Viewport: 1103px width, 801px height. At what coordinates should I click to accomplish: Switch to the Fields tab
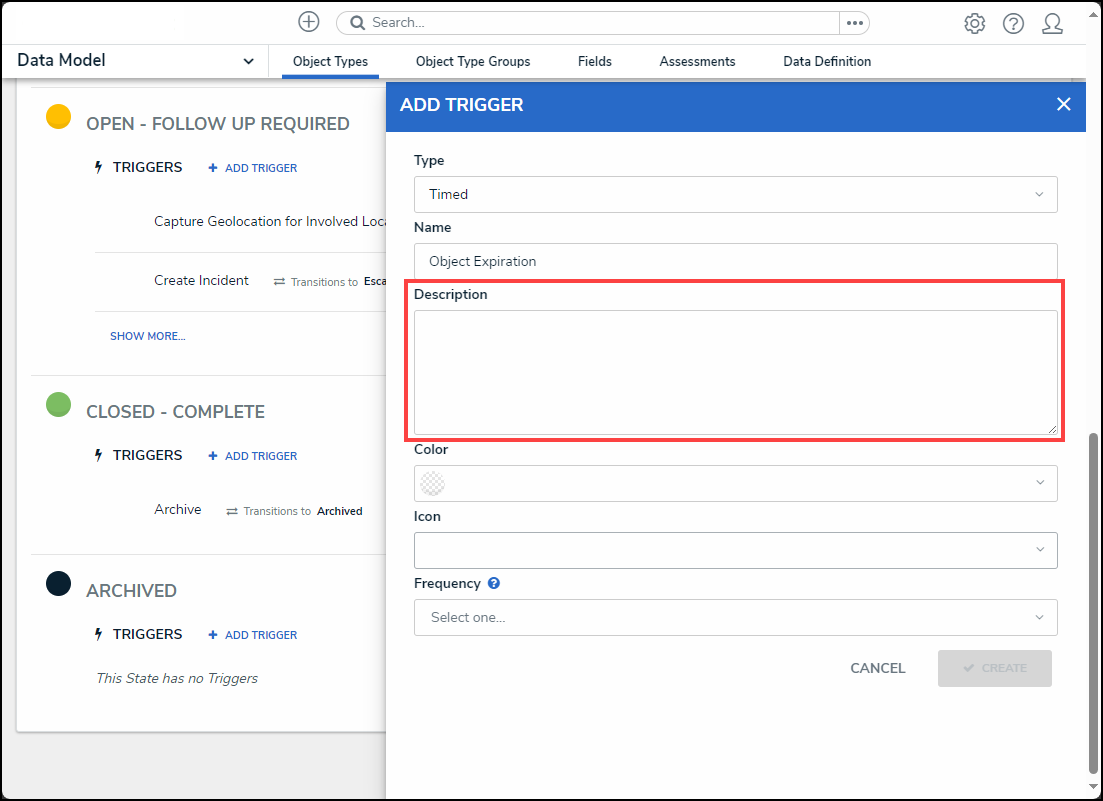594,62
